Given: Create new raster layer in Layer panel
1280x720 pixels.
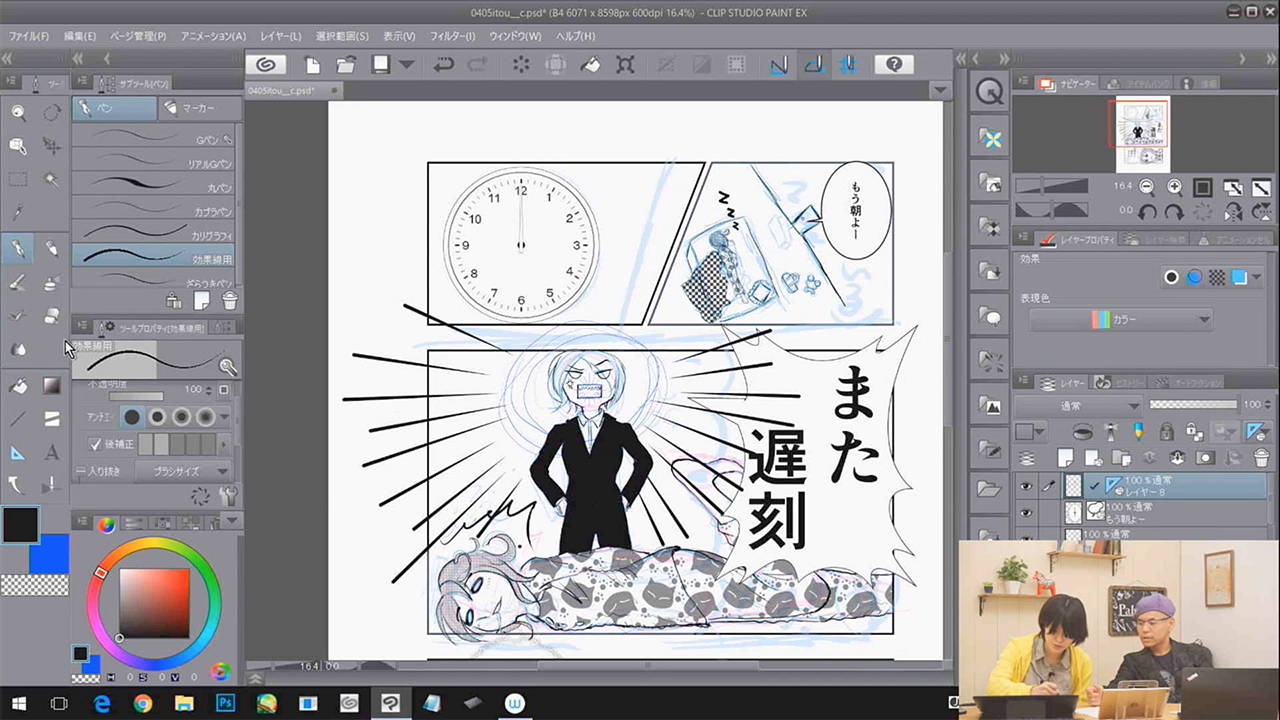Looking at the screenshot, I should click(1065, 457).
